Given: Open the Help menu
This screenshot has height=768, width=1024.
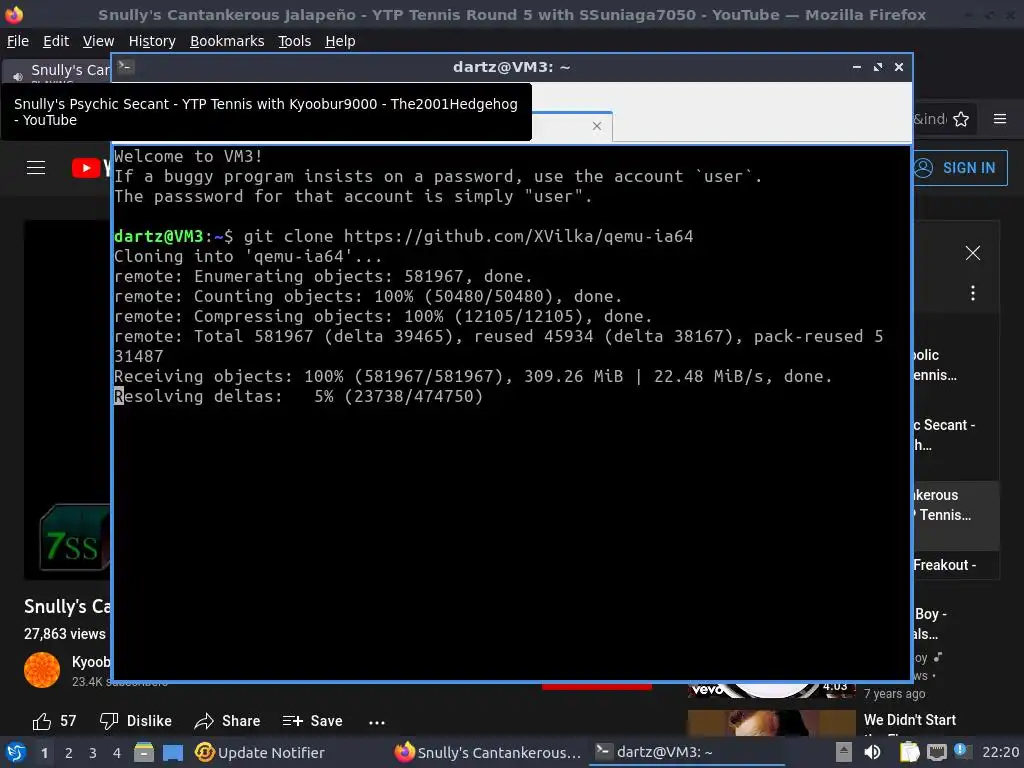Looking at the screenshot, I should pyautogui.click(x=340, y=41).
